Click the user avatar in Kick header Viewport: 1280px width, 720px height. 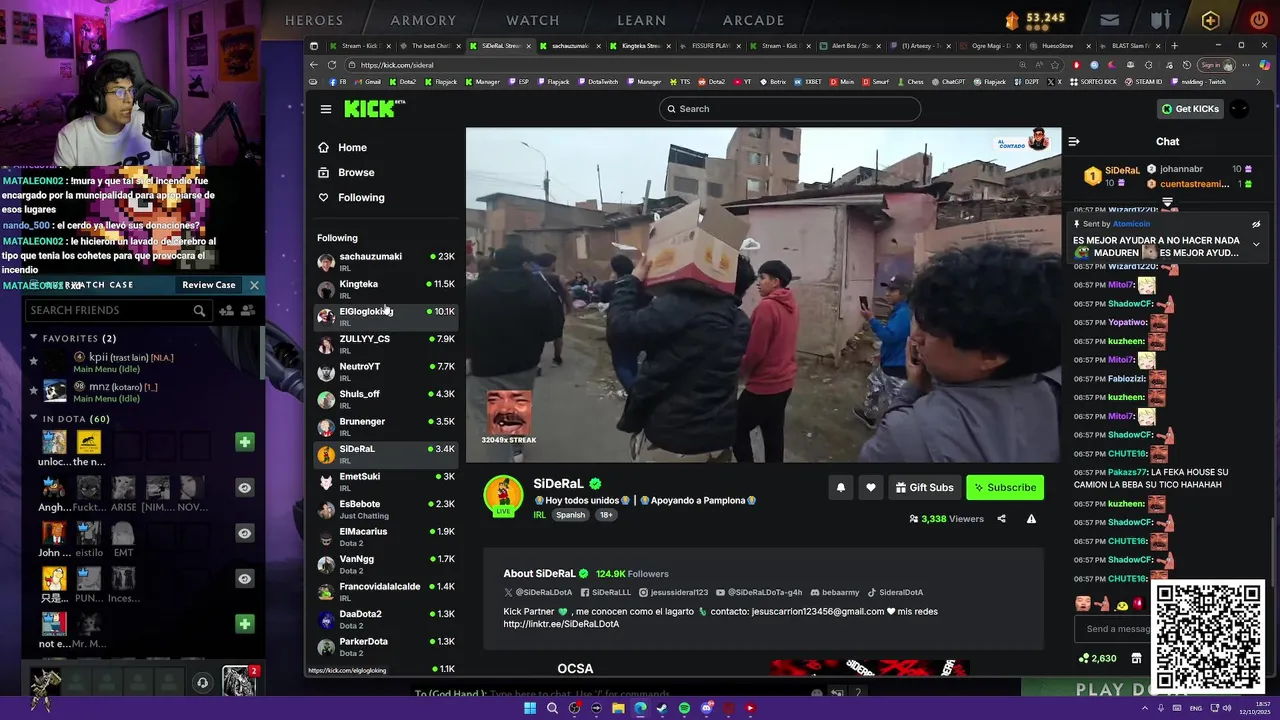1239,109
